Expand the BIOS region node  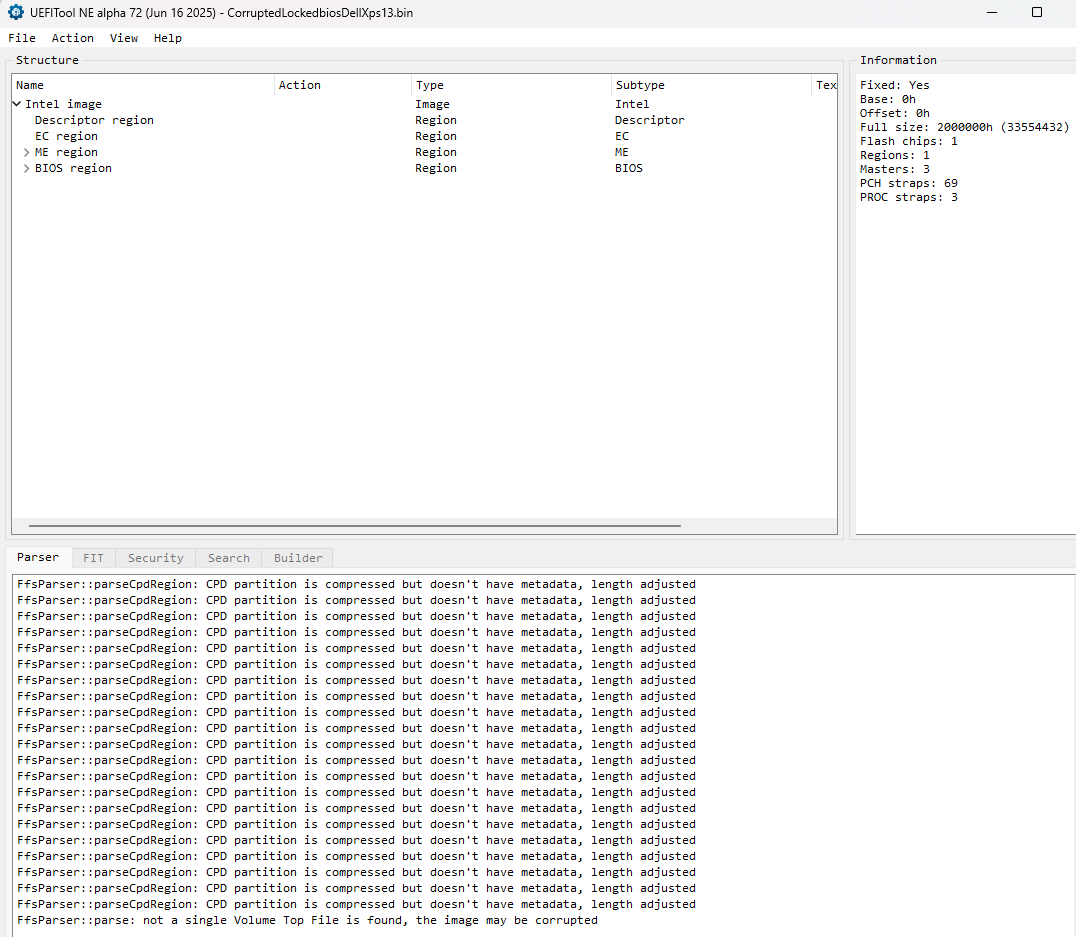click(26, 168)
